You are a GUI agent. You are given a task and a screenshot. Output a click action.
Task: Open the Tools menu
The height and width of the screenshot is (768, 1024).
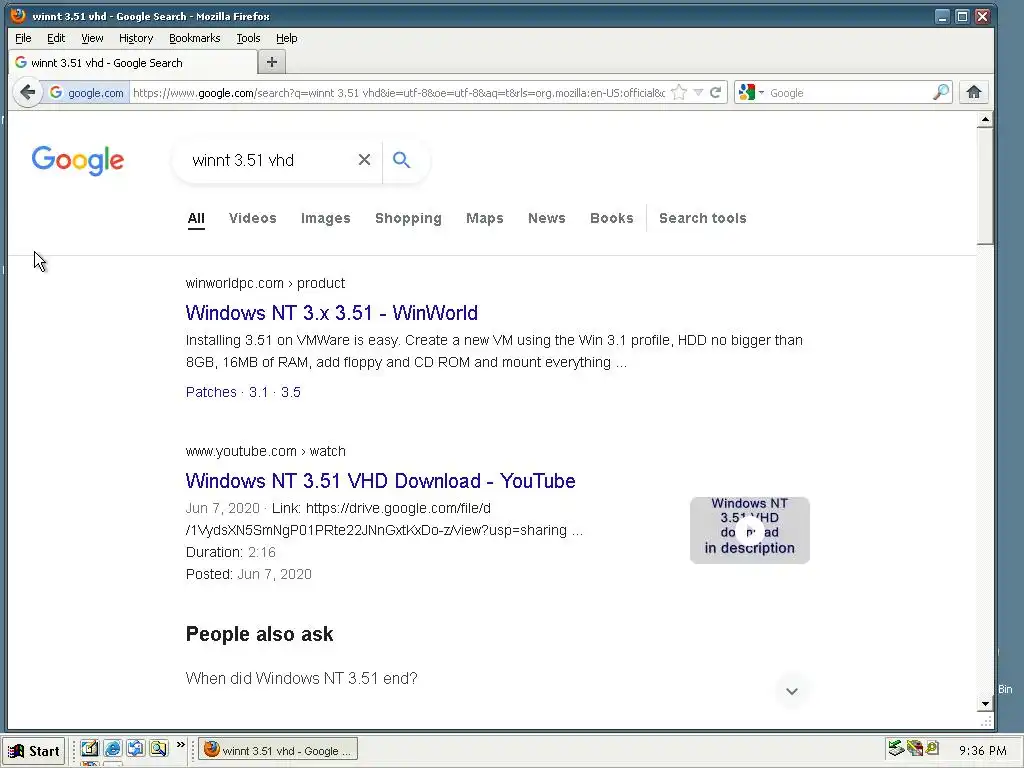pyautogui.click(x=248, y=38)
